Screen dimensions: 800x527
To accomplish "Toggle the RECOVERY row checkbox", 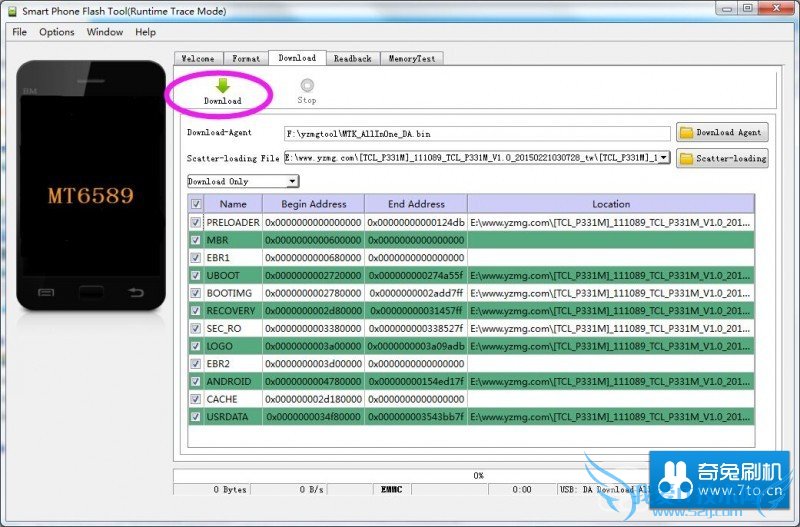I will tap(195, 311).
